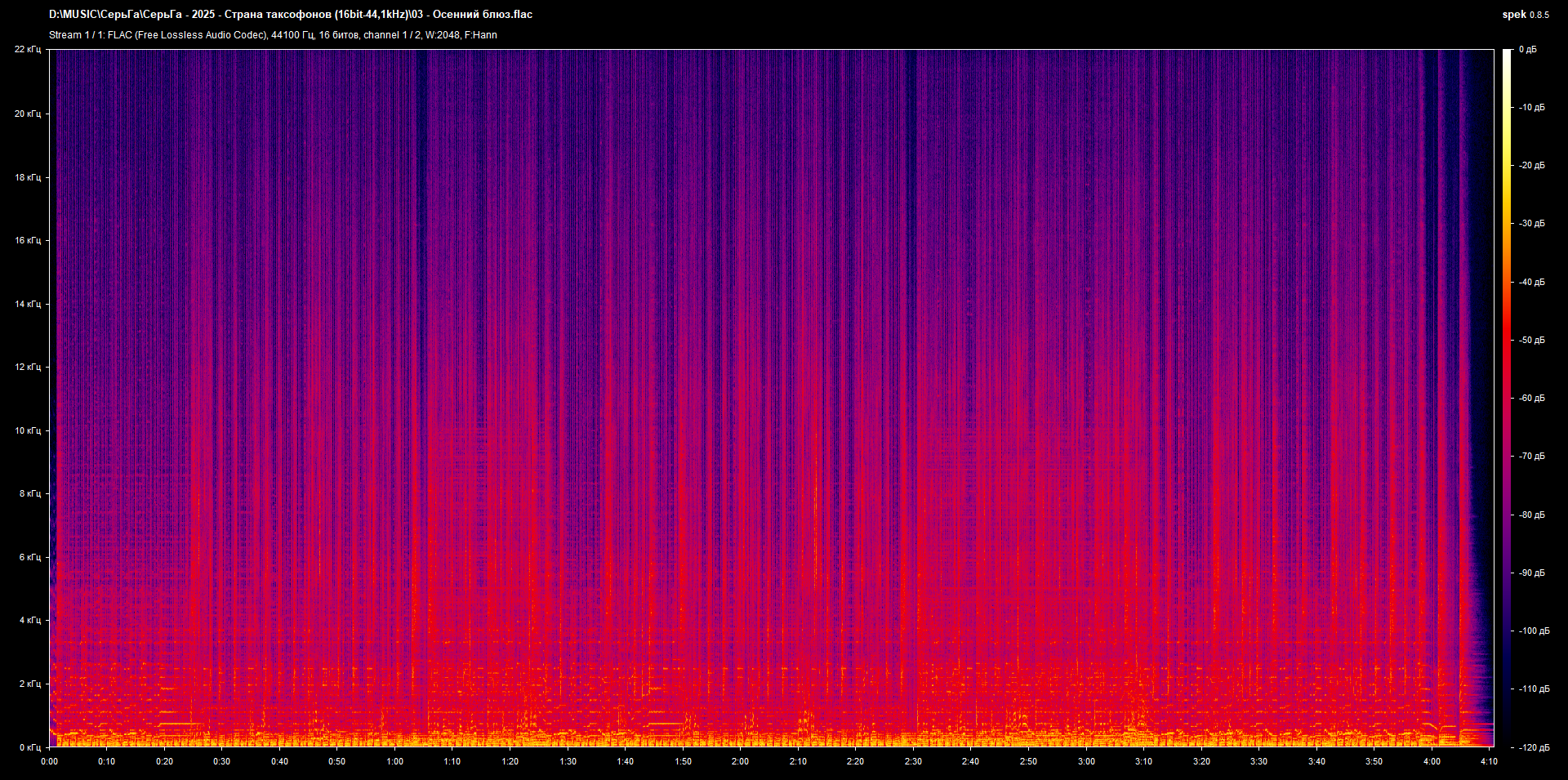This screenshot has height=780, width=1568.
Task: Click the 1:20 time axis label
Action: pyautogui.click(x=510, y=761)
